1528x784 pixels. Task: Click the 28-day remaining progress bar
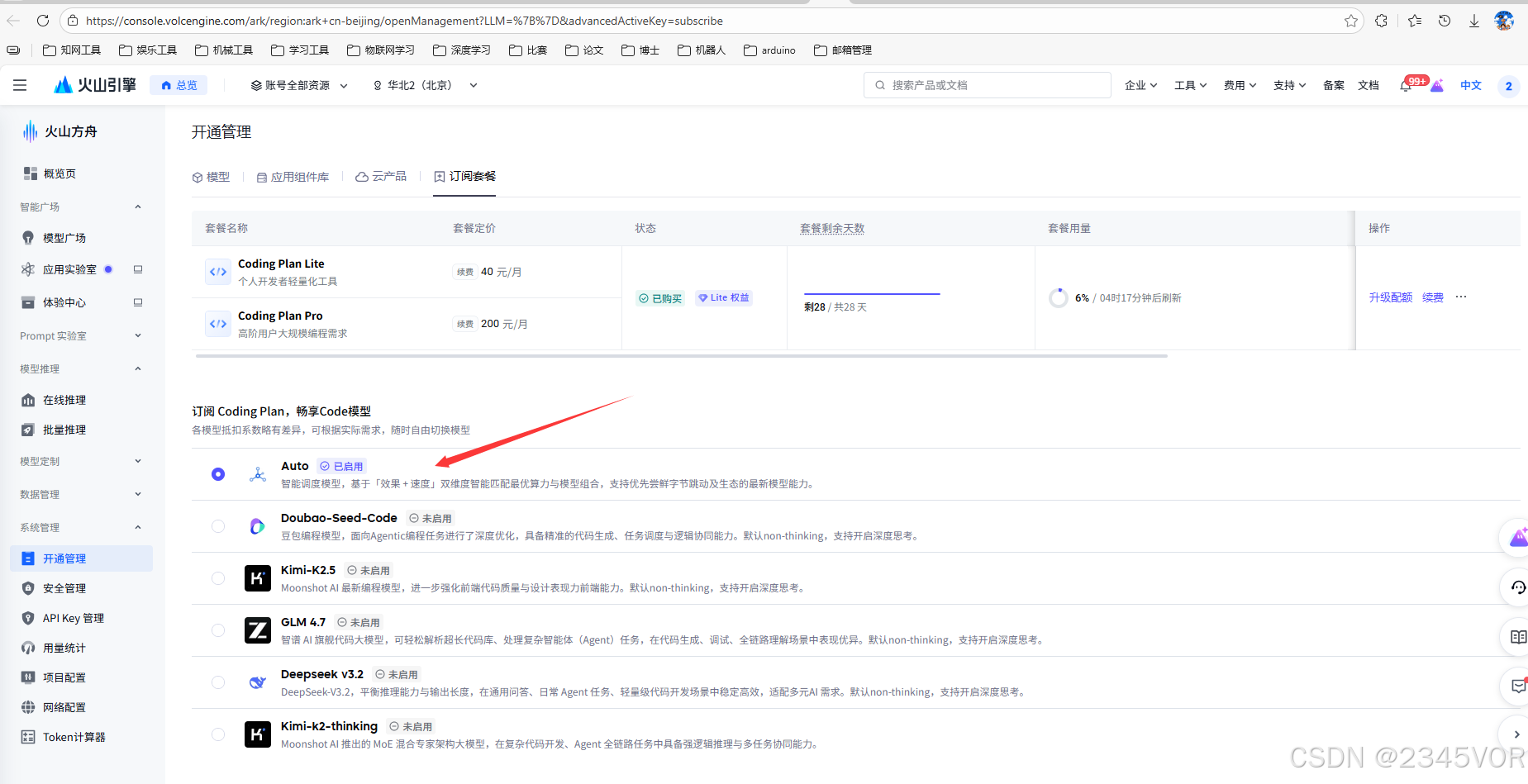872,293
